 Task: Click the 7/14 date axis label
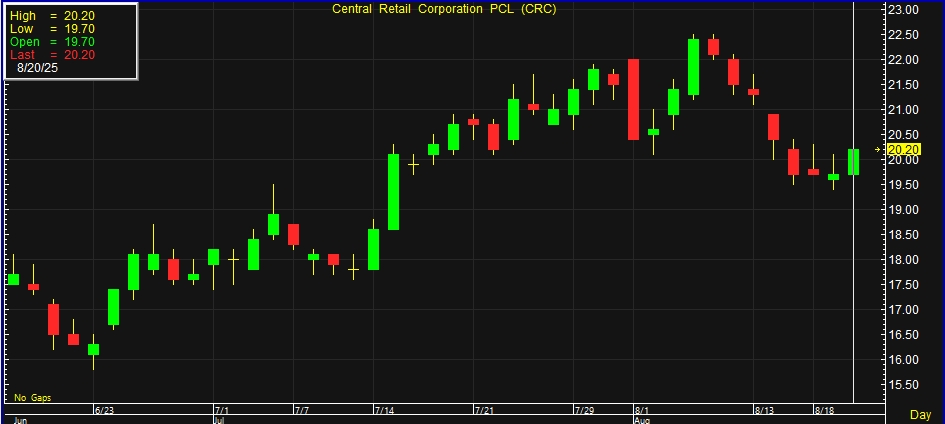385,410
